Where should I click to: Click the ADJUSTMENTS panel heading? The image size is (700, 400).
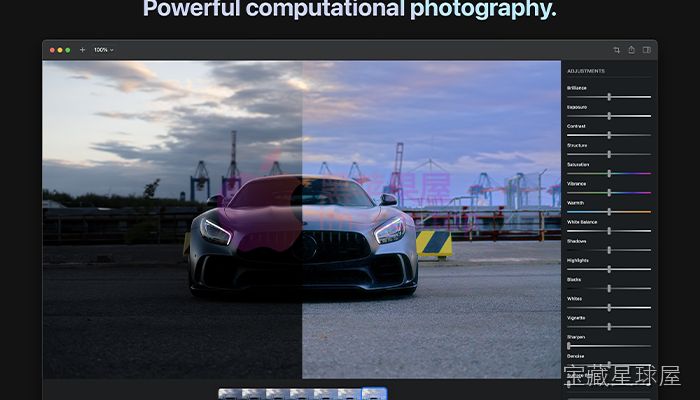coord(586,71)
